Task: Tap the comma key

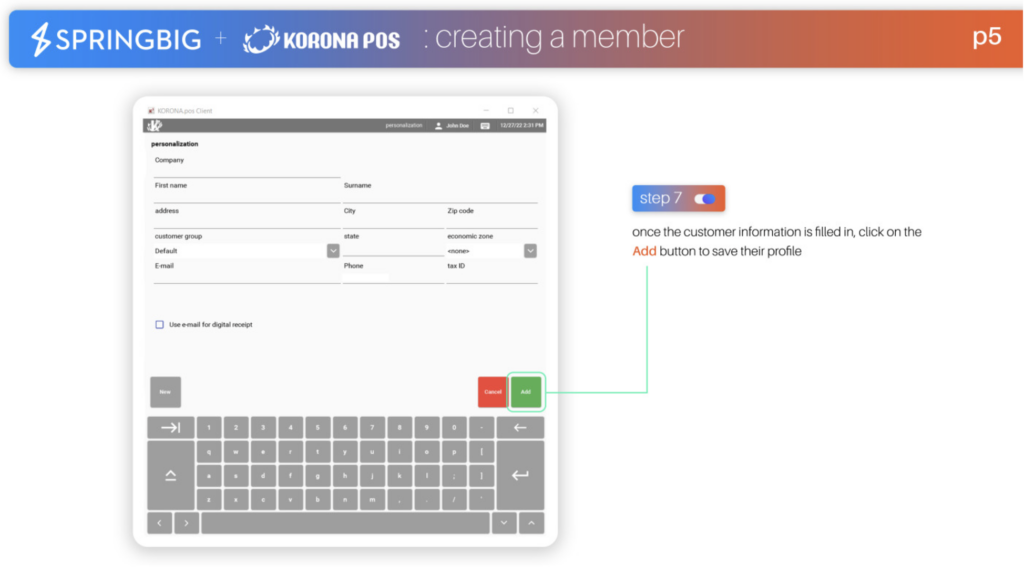Action: [399, 499]
